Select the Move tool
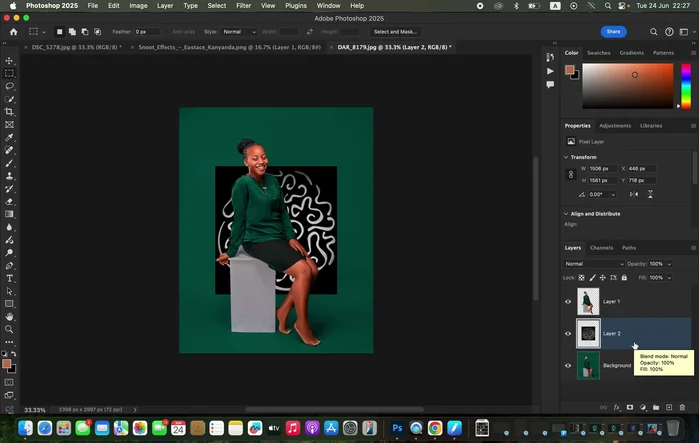 [x=10, y=60]
